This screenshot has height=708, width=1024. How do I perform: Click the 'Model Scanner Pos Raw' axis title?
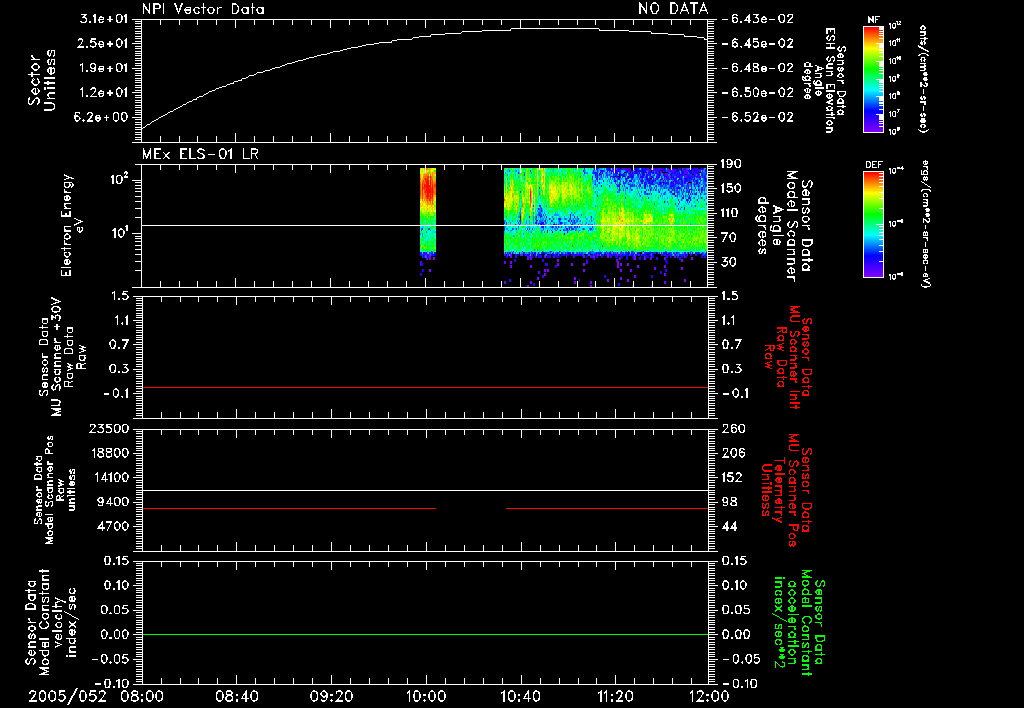point(54,490)
